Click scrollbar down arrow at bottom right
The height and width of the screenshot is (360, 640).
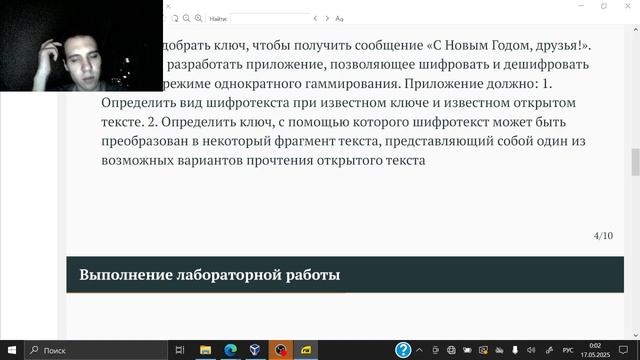click(636, 335)
